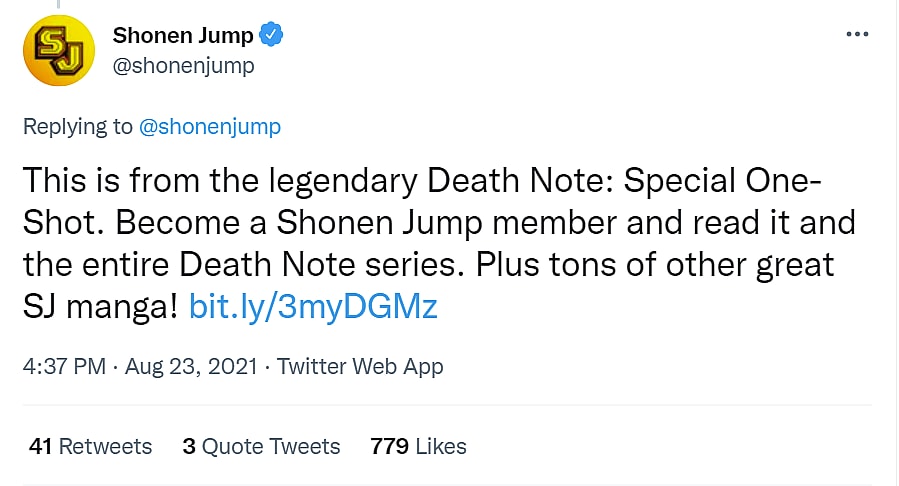The width and height of the screenshot is (899, 486).
Task: Click the 4:37 PM timestamp
Action: (64, 366)
